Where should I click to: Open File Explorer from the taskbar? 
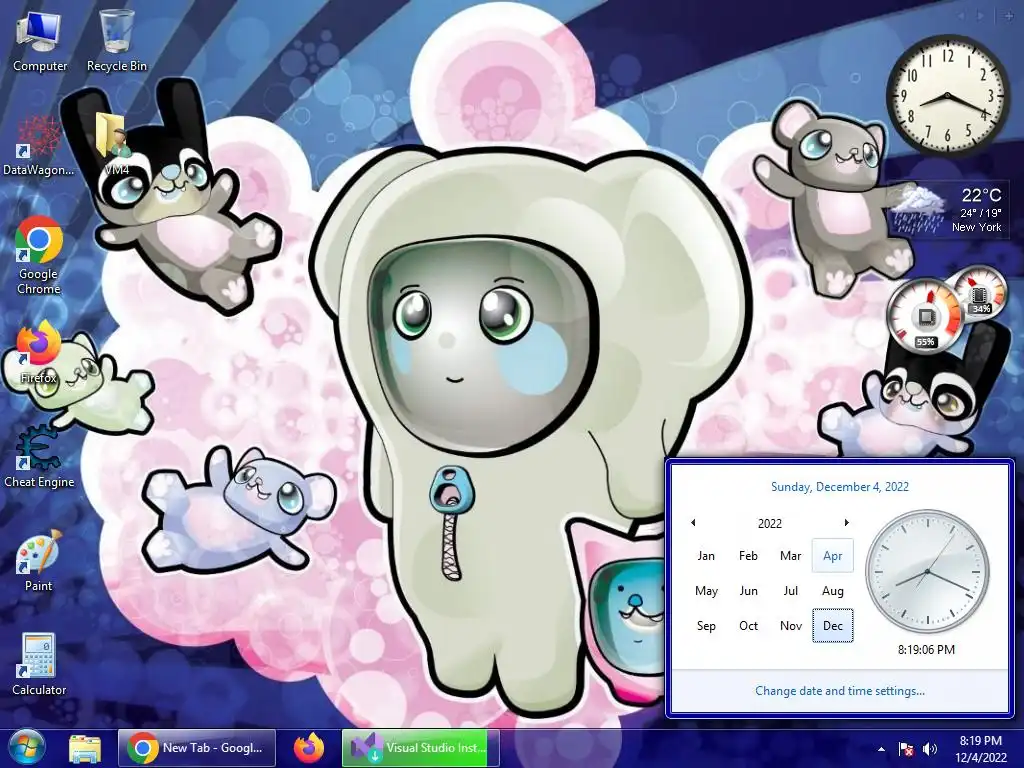(85, 748)
